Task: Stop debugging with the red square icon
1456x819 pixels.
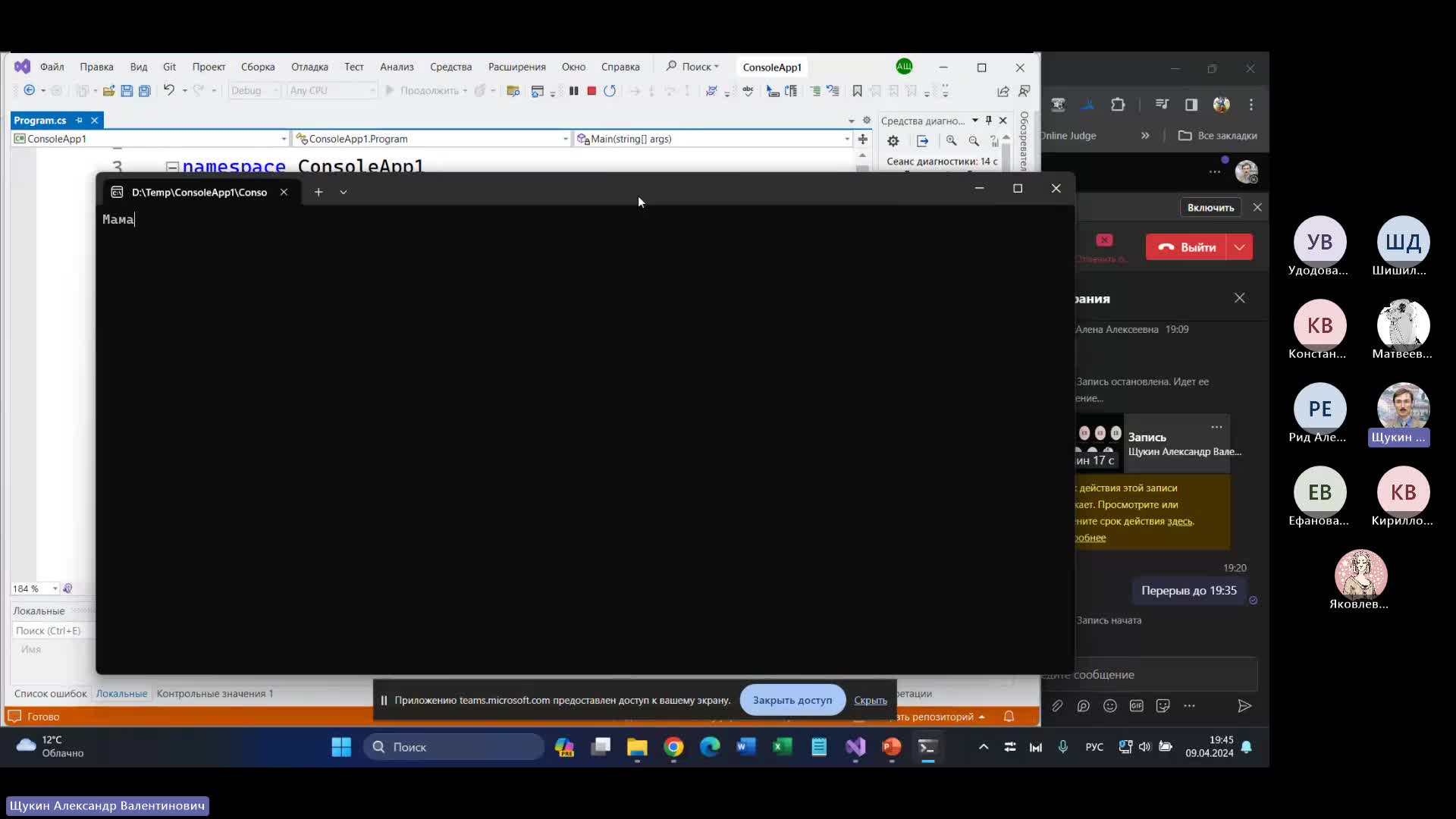Action: pos(591,90)
